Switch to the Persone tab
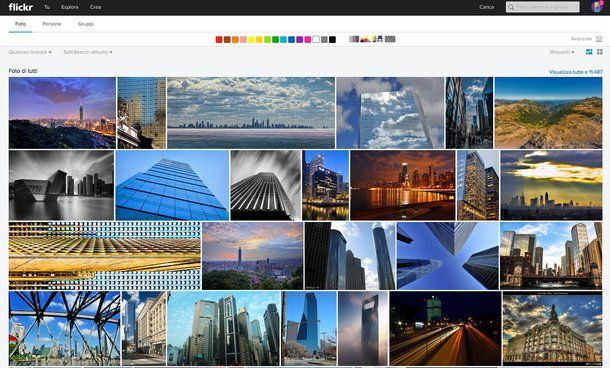 coord(52,24)
